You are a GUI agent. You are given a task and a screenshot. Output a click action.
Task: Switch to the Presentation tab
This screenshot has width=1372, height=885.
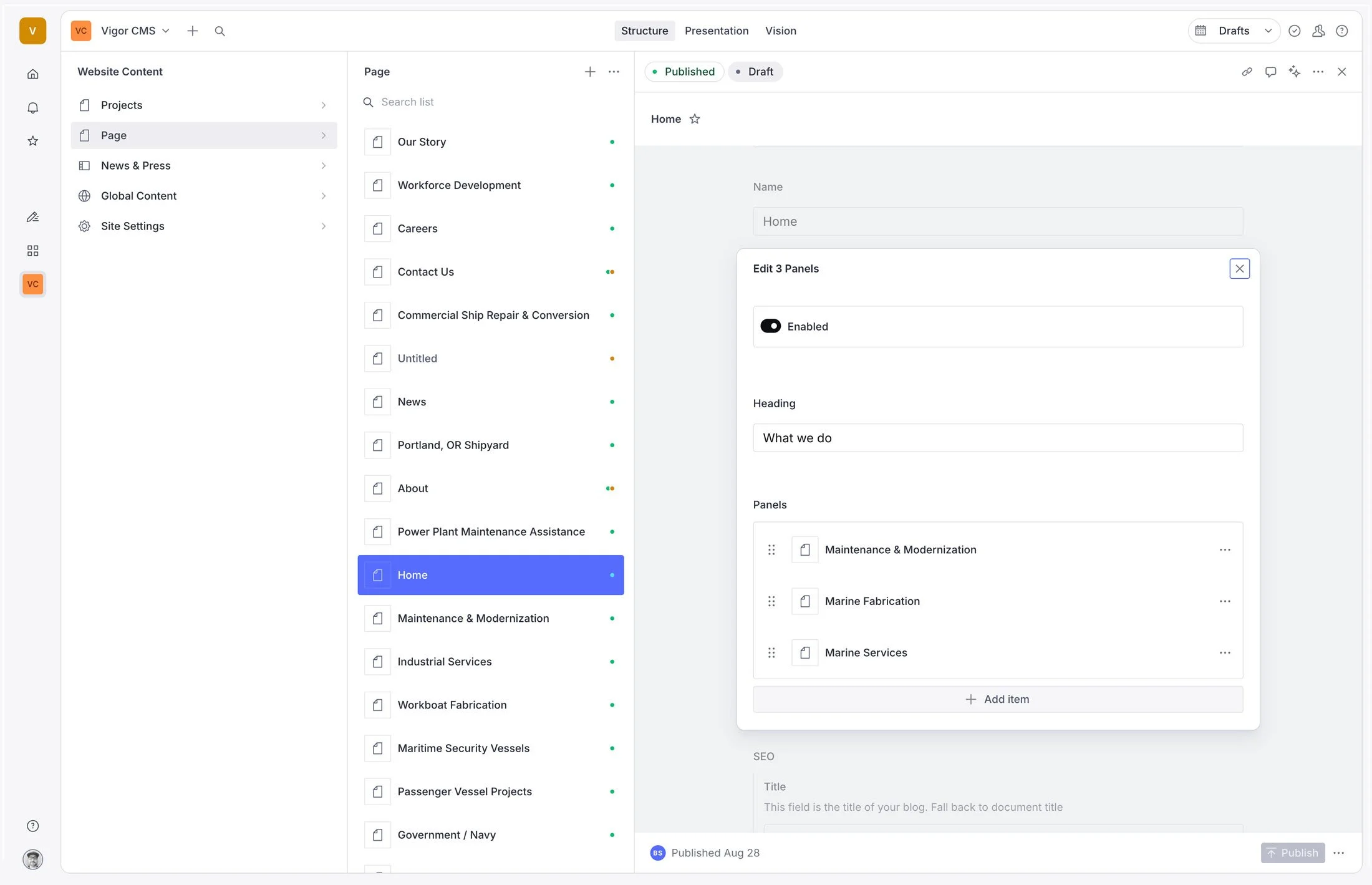716,31
